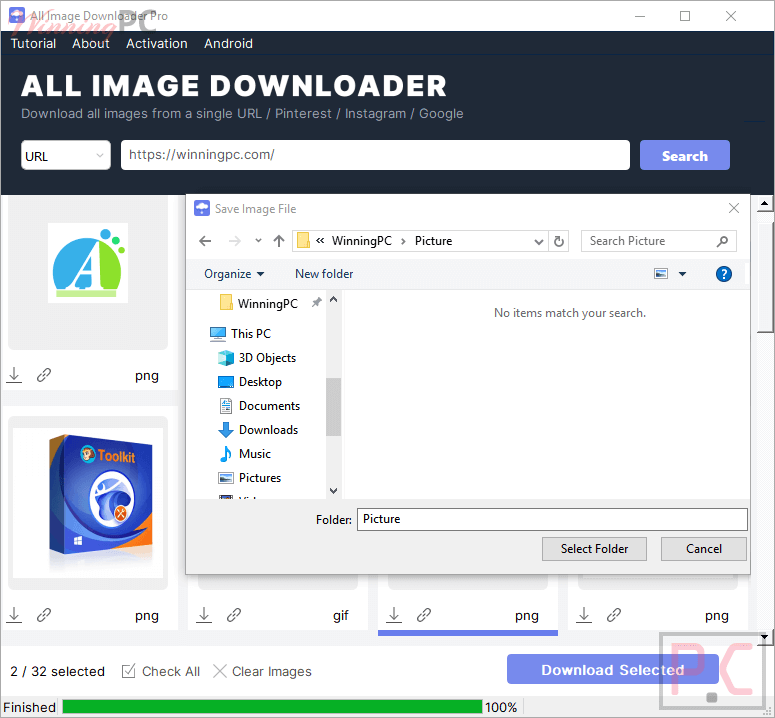Select the Desktop folder

pyautogui.click(x=250, y=382)
